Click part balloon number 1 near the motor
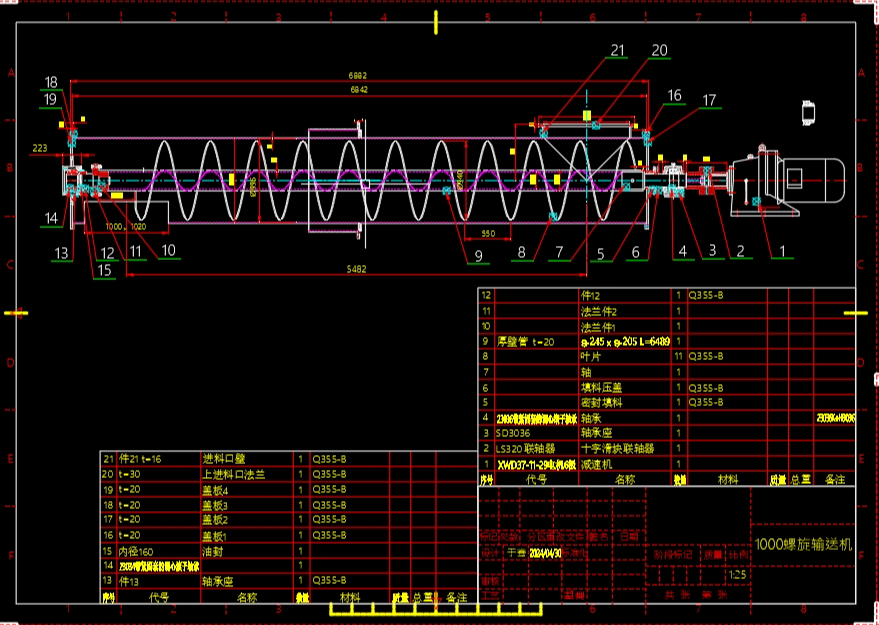Viewport: 879px width, 625px height. pyautogui.click(x=784, y=250)
